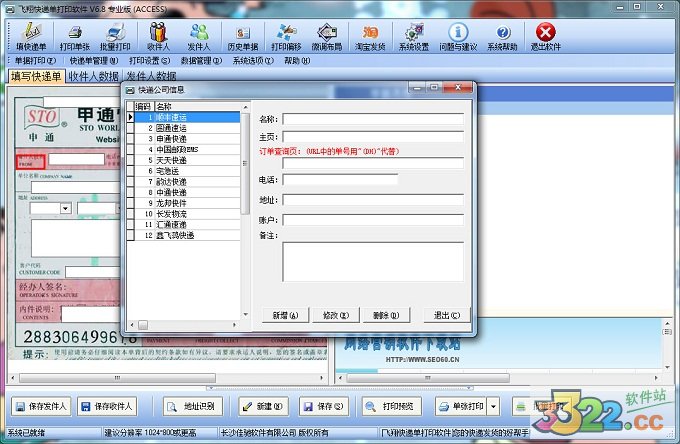680x444 pixels.
Task: Select 申通快递 row in company list
Action: (x=187, y=139)
